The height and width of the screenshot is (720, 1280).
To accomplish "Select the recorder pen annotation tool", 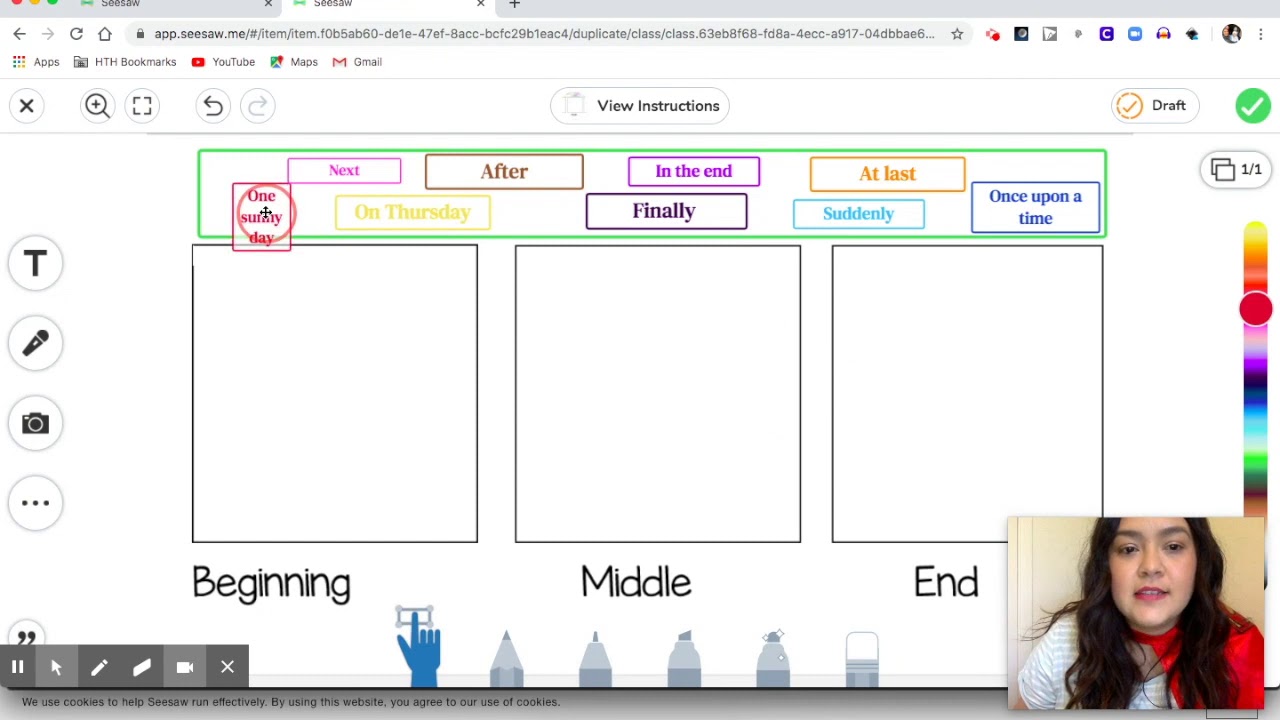I will pos(99,667).
